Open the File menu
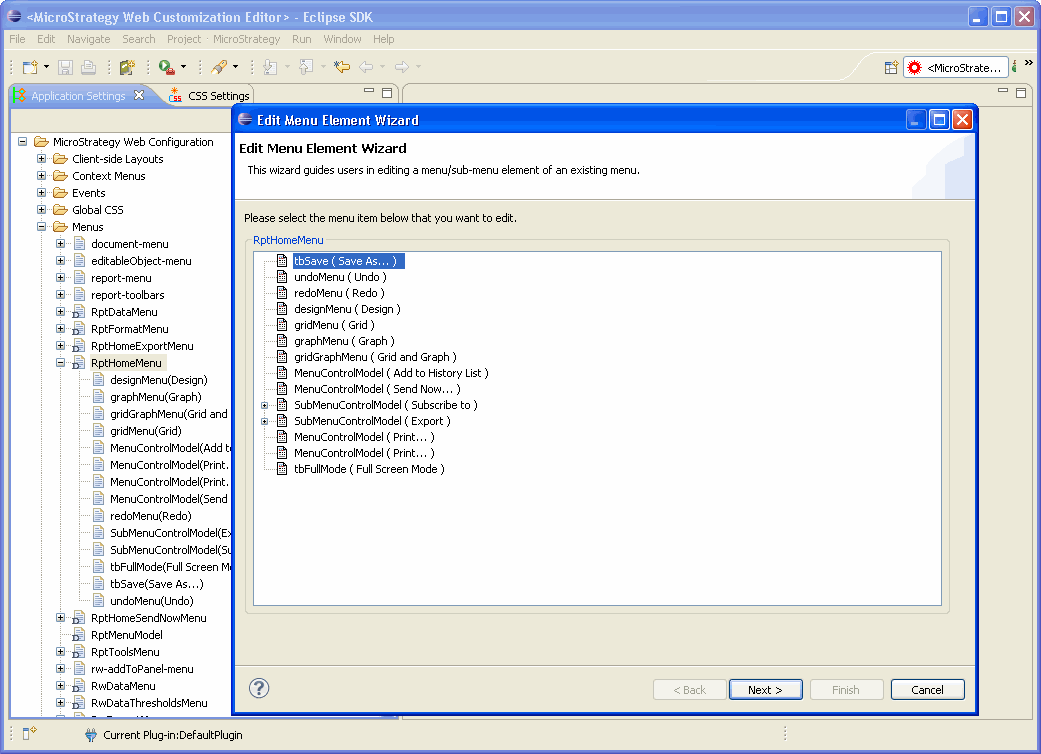1041x754 pixels. click(x=17, y=39)
